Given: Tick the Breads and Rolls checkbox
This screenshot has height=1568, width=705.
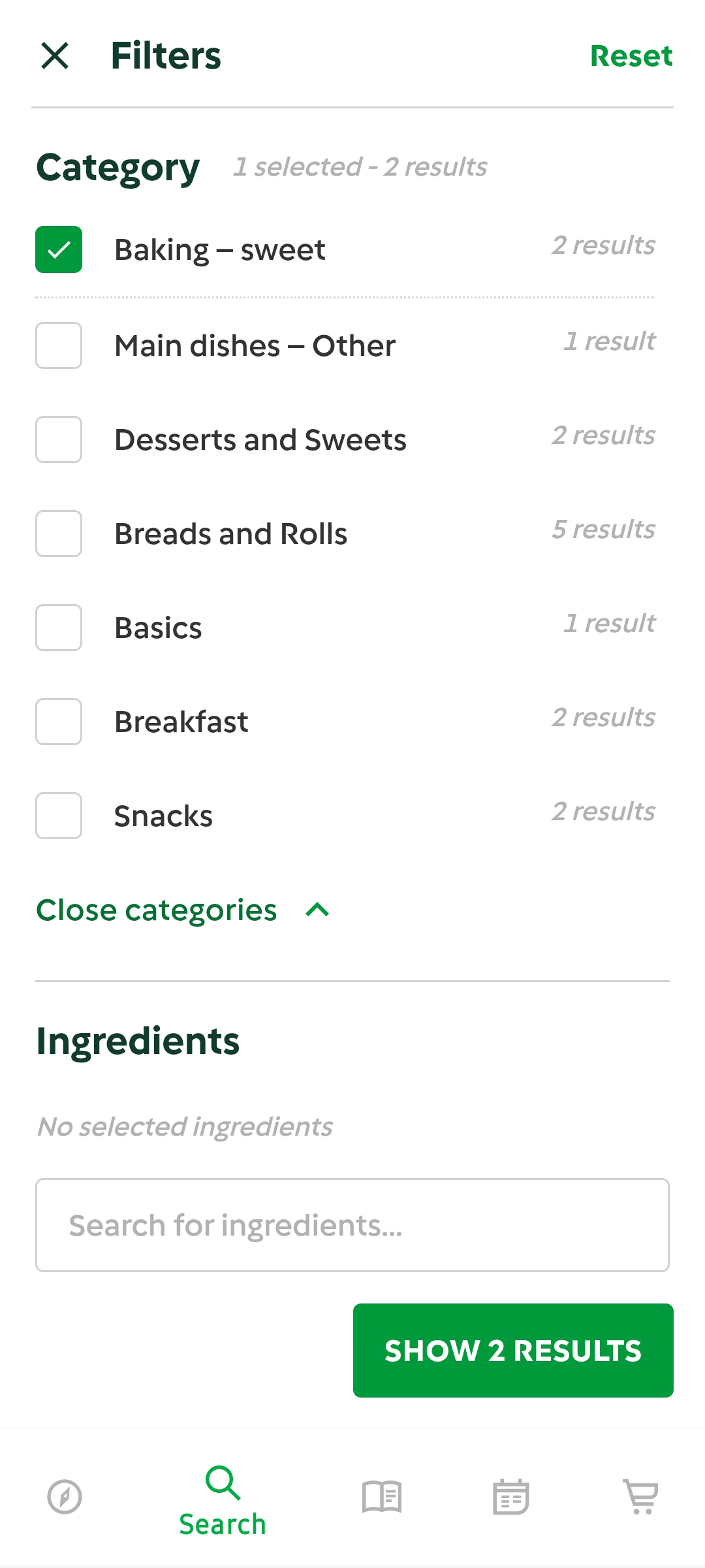Looking at the screenshot, I should tap(59, 534).
